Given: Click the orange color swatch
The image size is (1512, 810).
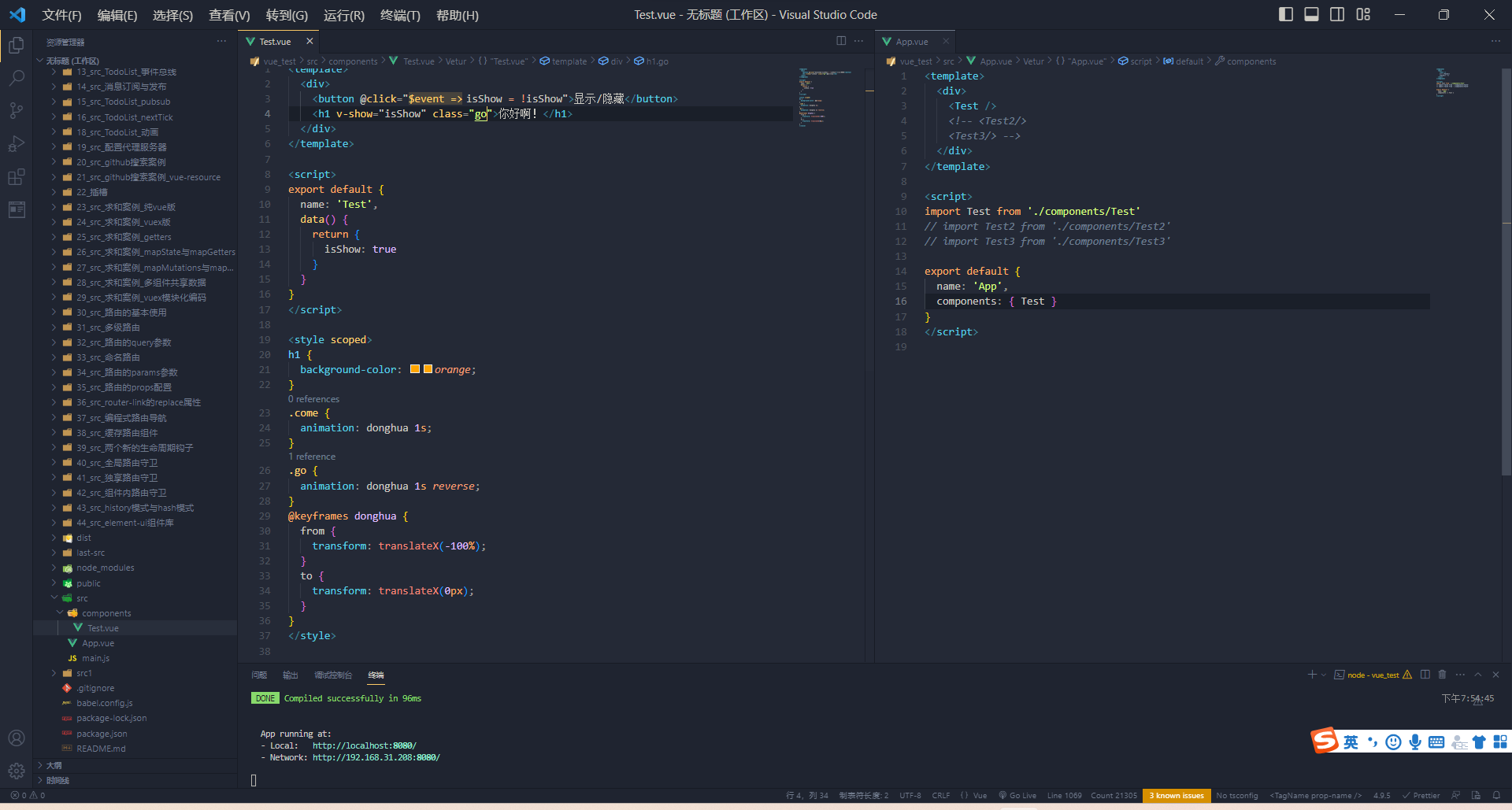Looking at the screenshot, I should (414, 369).
